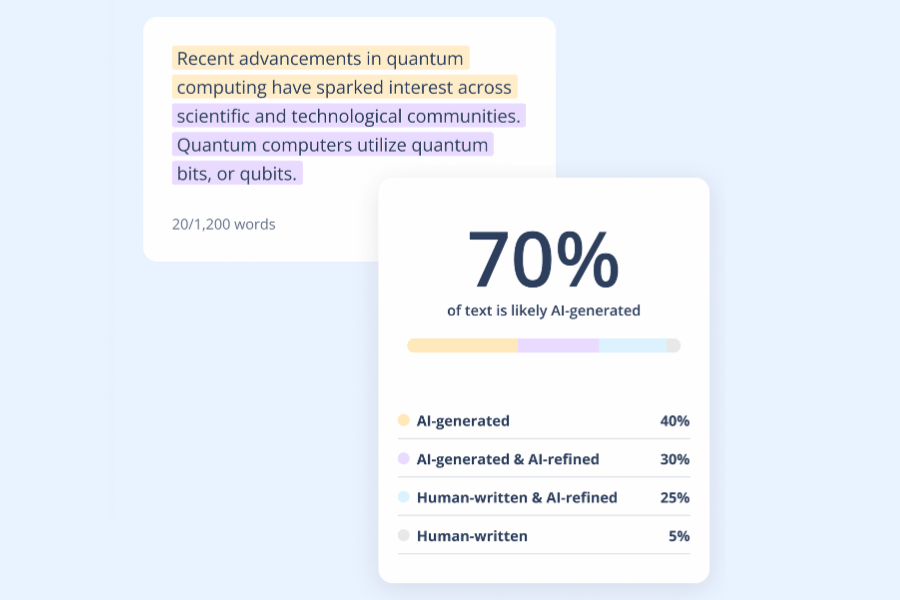The width and height of the screenshot is (900, 600).
Task: Click the highlighted text 'bits, or qubits.'
Action: (237, 174)
